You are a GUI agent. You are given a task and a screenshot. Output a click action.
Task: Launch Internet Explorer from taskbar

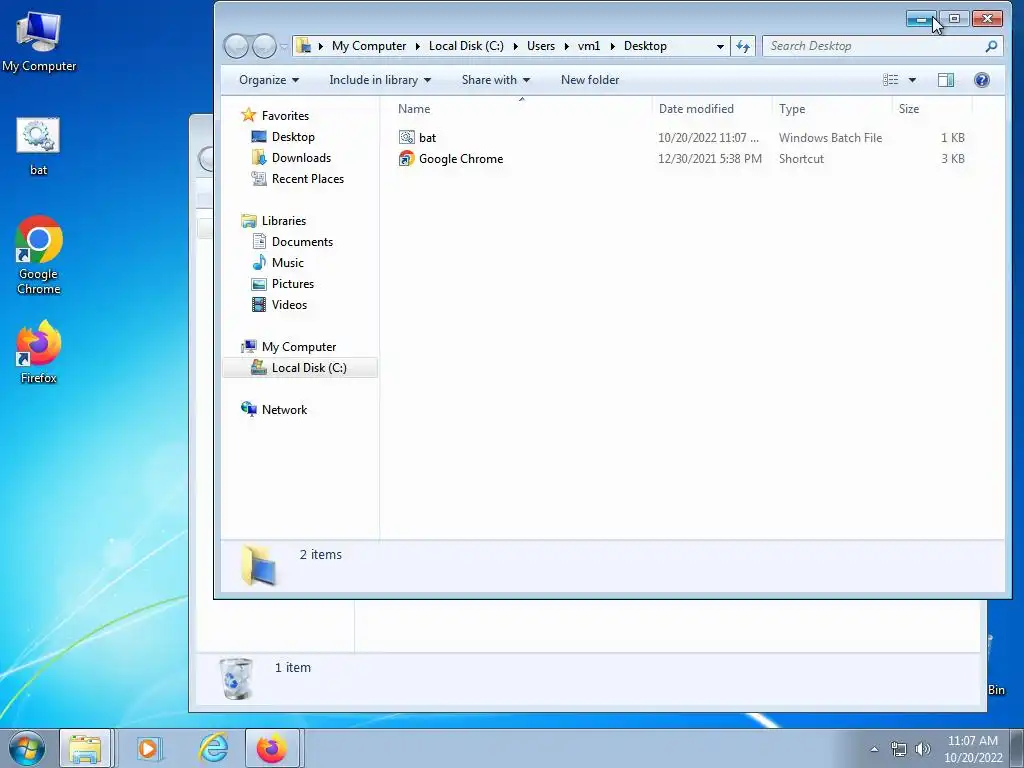pyautogui.click(x=213, y=748)
